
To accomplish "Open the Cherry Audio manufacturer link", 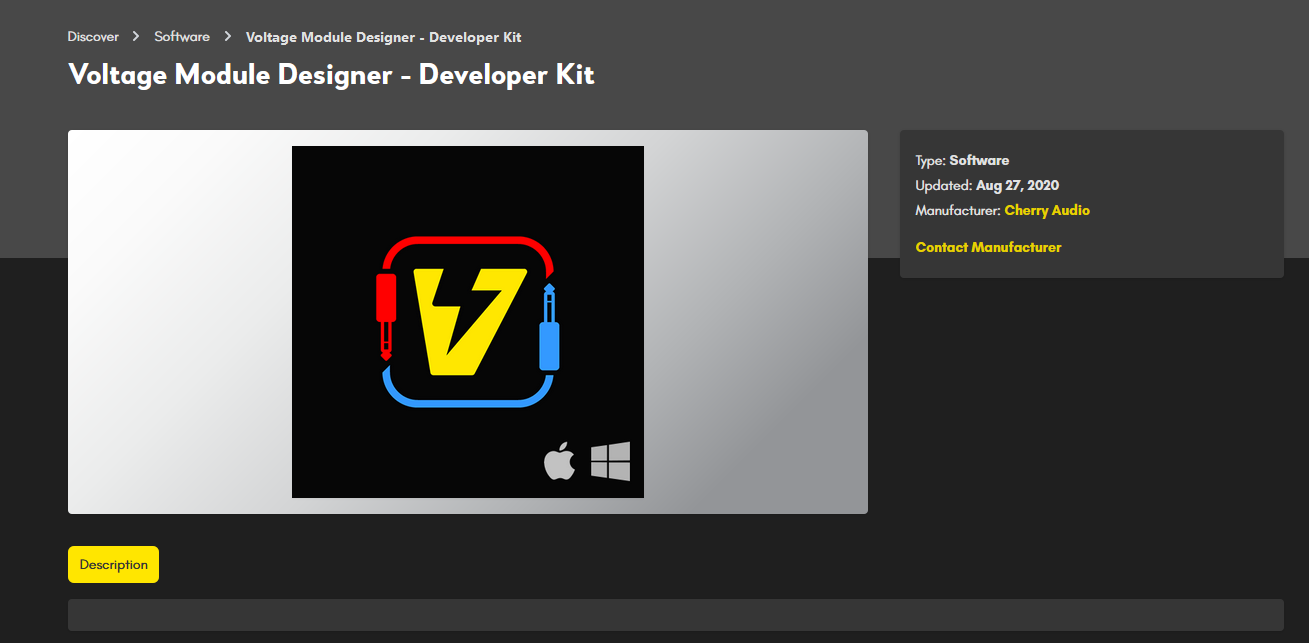I will pos(1047,211).
